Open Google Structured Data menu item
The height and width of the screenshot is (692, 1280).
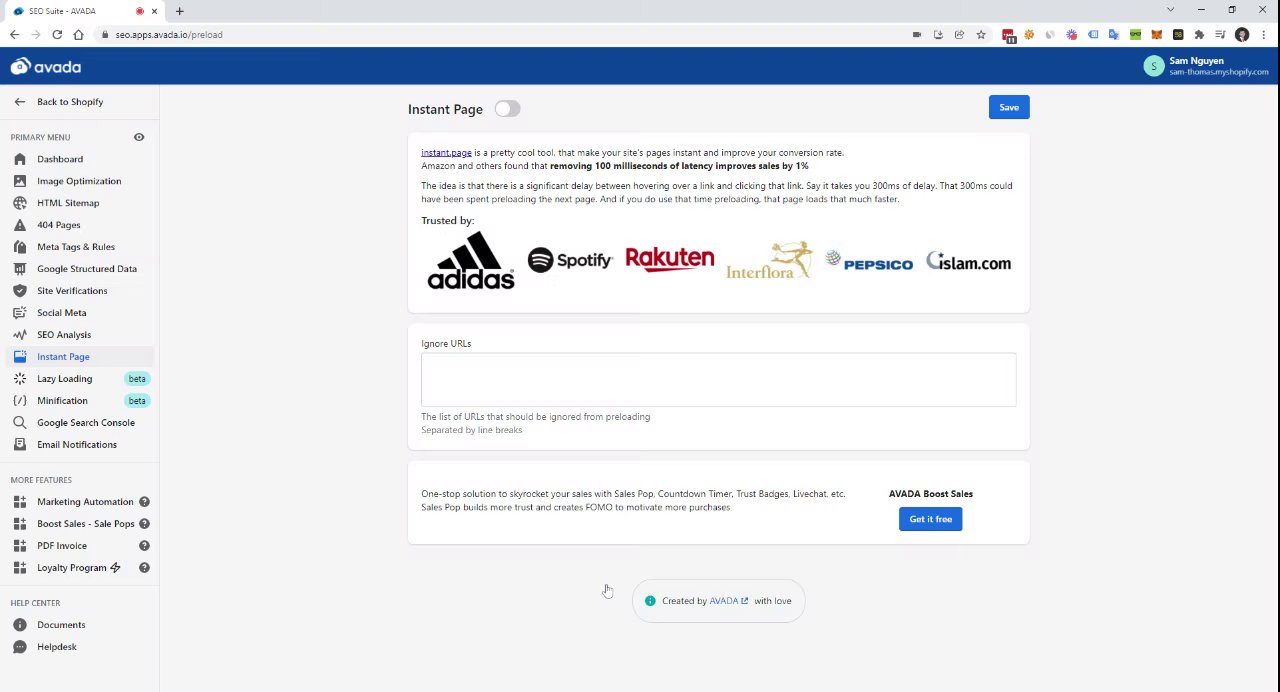tap(87, 269)
